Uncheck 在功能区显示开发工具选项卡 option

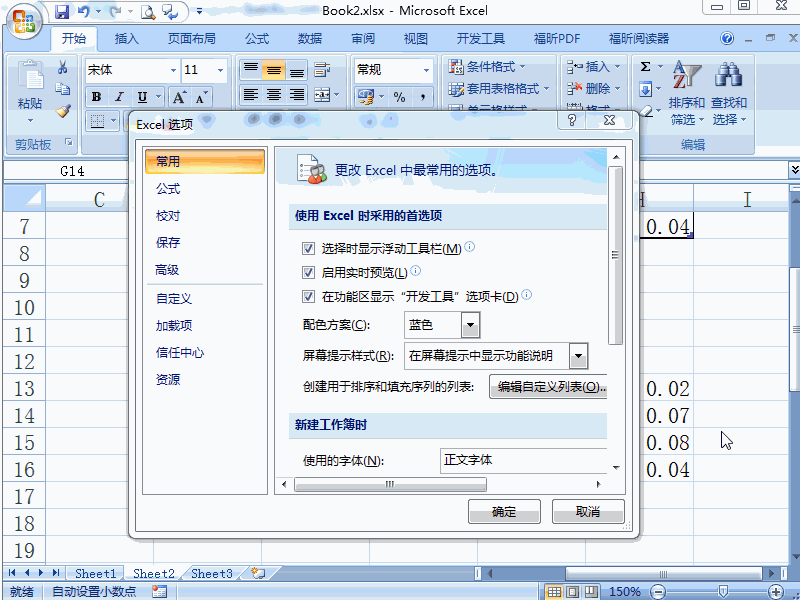309,295
